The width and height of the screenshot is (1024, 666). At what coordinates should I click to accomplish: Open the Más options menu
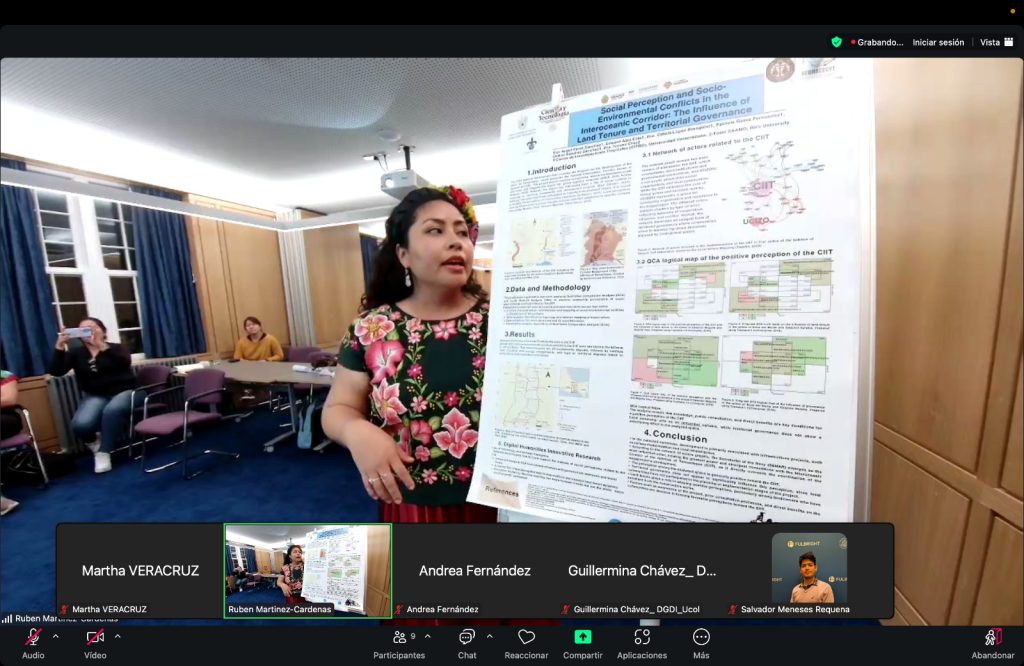(x=701, y=638)
